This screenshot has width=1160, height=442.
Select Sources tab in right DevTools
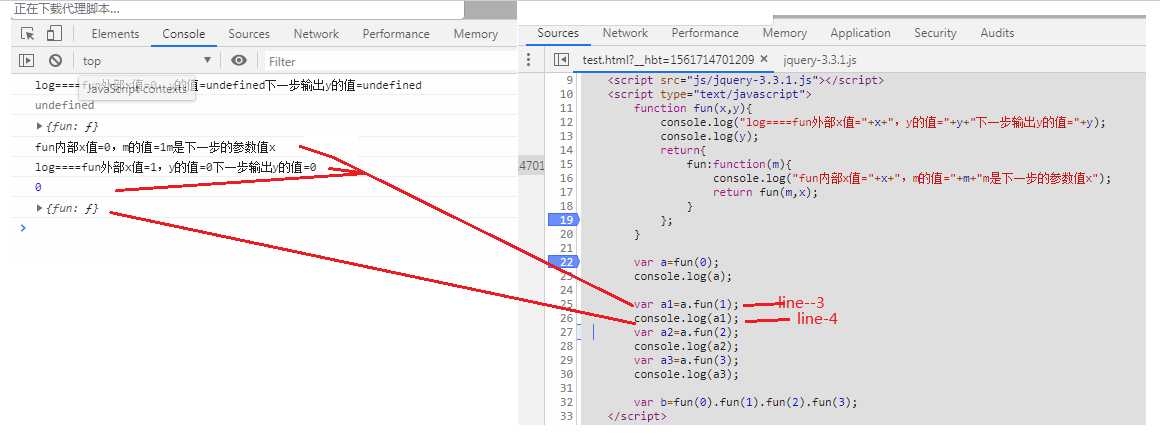[558, 33]
